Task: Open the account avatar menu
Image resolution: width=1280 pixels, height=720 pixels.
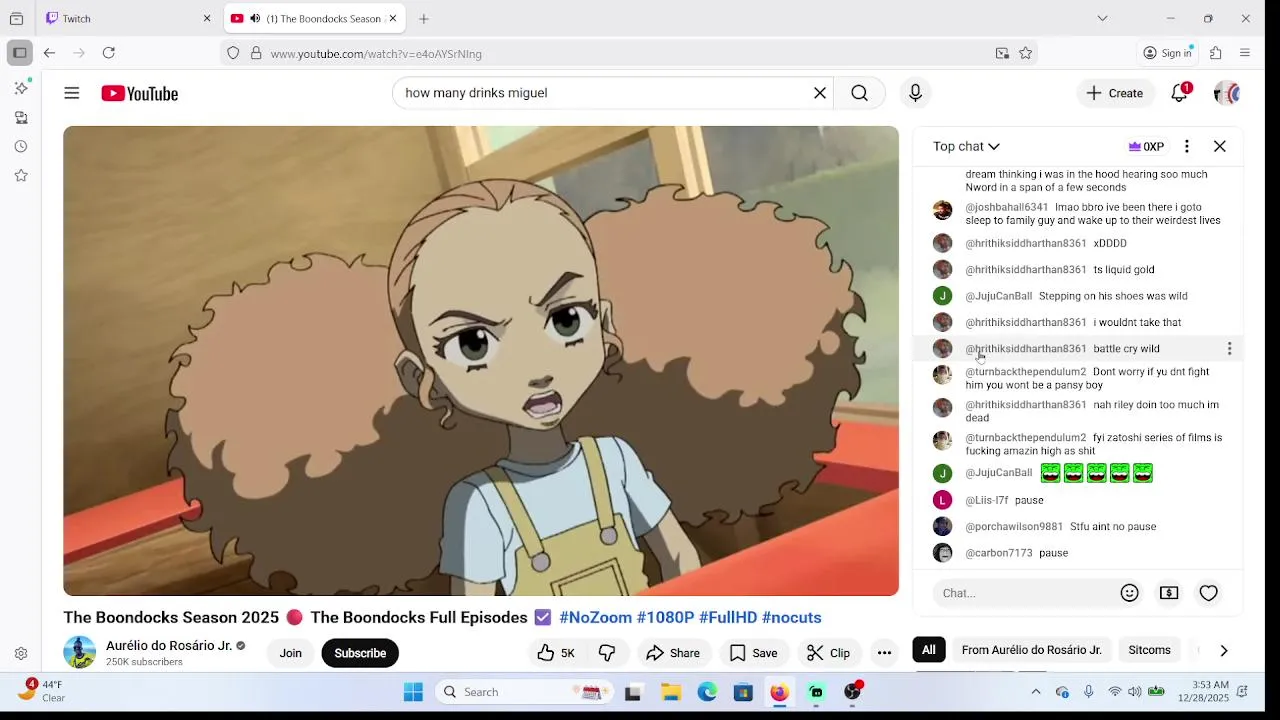Action: (x=1226, y=93)
